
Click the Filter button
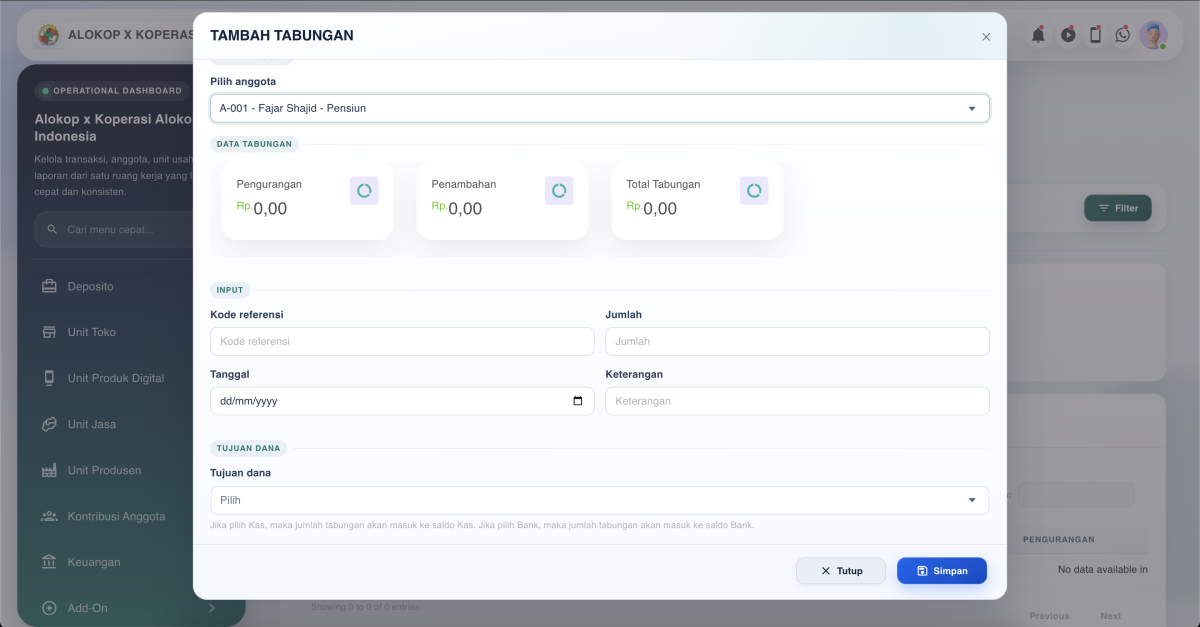coord(1118,208)
